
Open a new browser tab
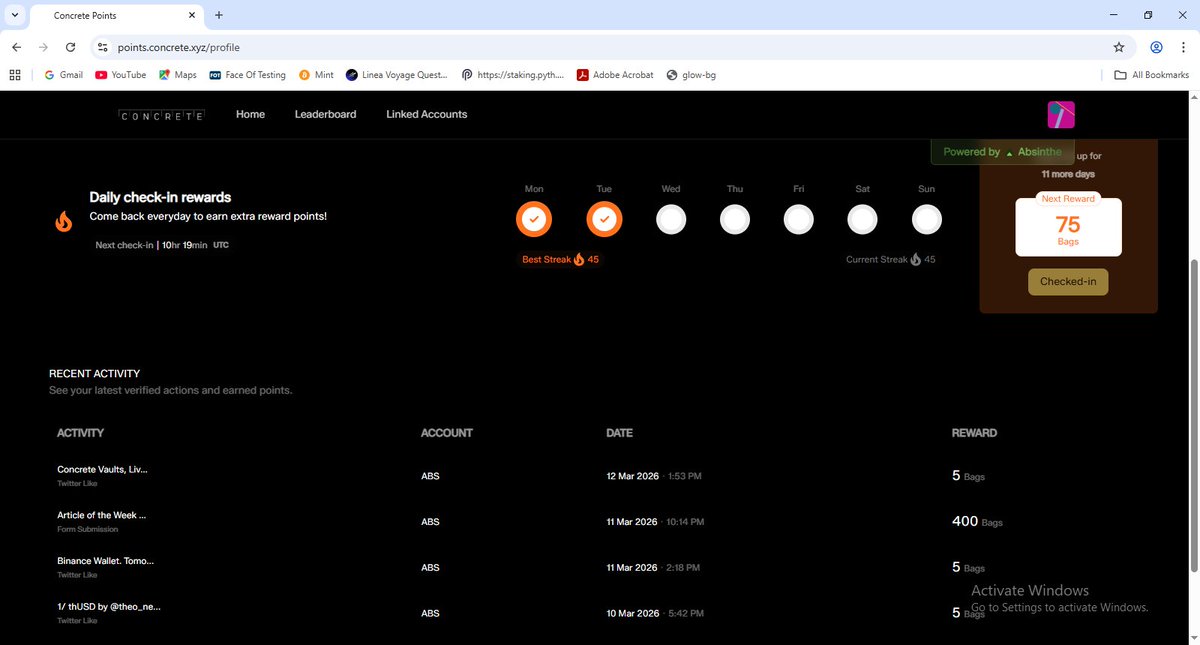tap(219, 15)
